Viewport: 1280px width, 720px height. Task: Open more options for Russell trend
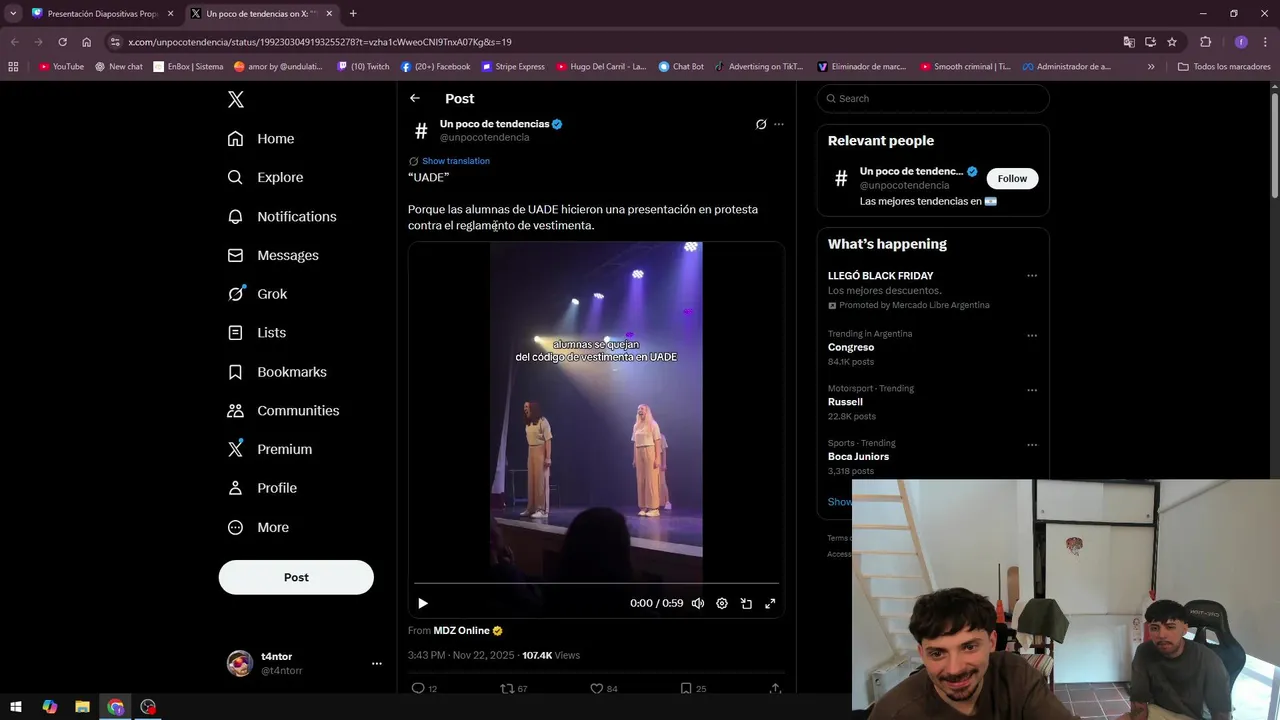(x=1032, y=391)
